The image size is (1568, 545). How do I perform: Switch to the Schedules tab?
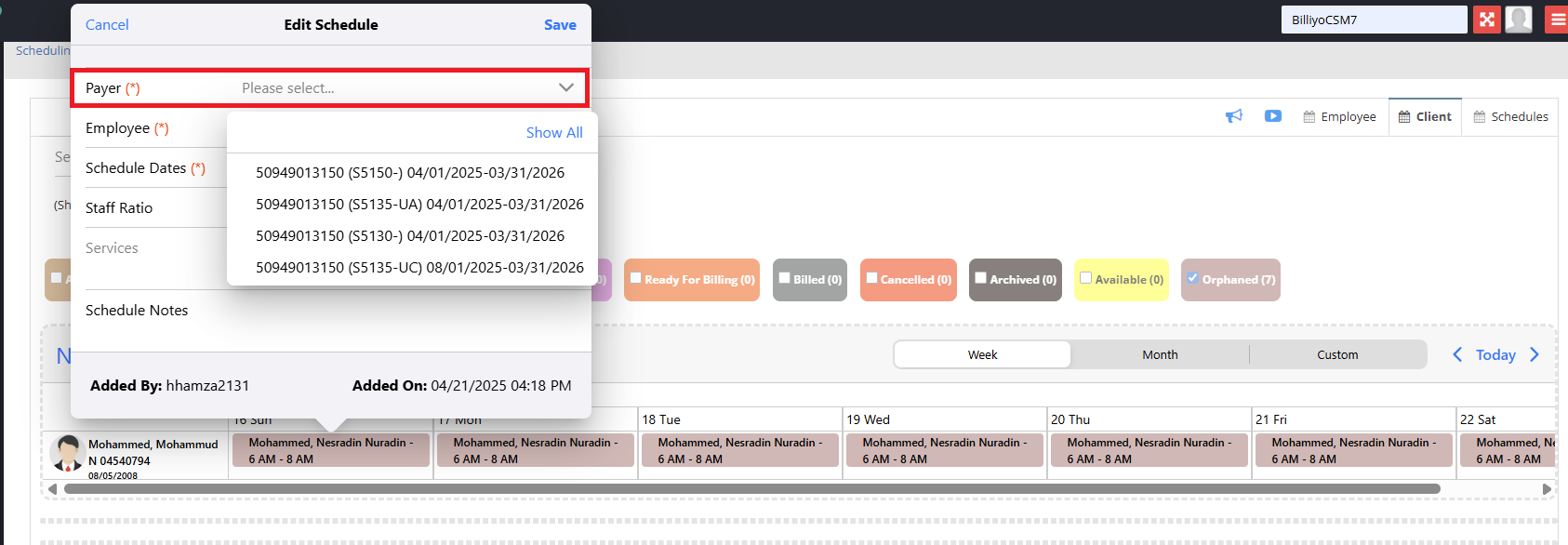pyautogui.click(x=1510, y=116)
